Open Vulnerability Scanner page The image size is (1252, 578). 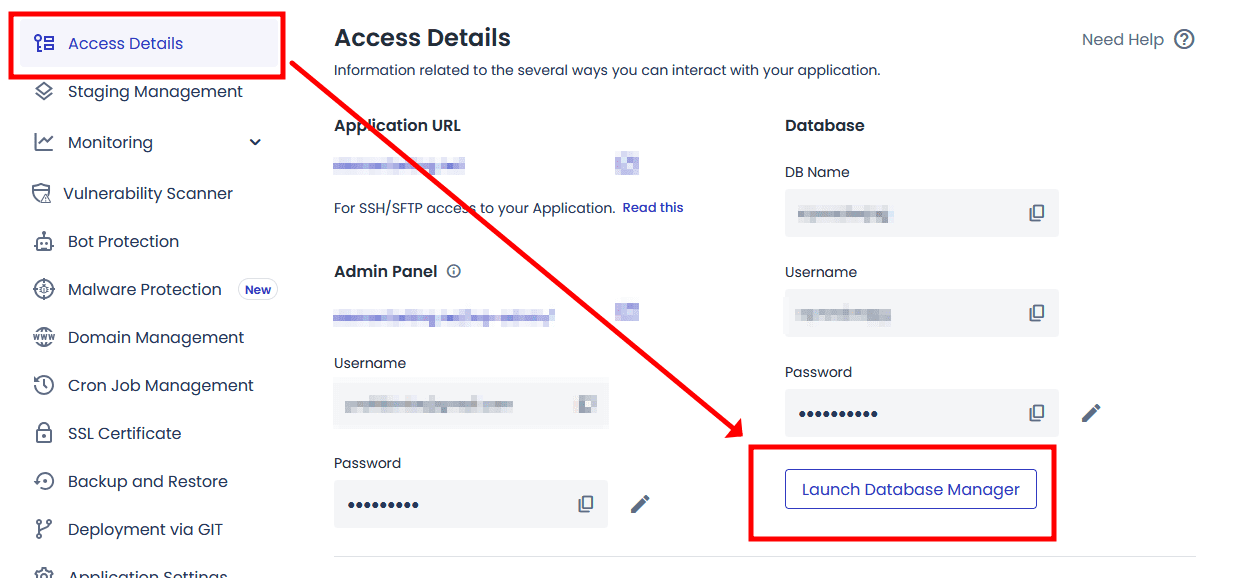point(148,194)
